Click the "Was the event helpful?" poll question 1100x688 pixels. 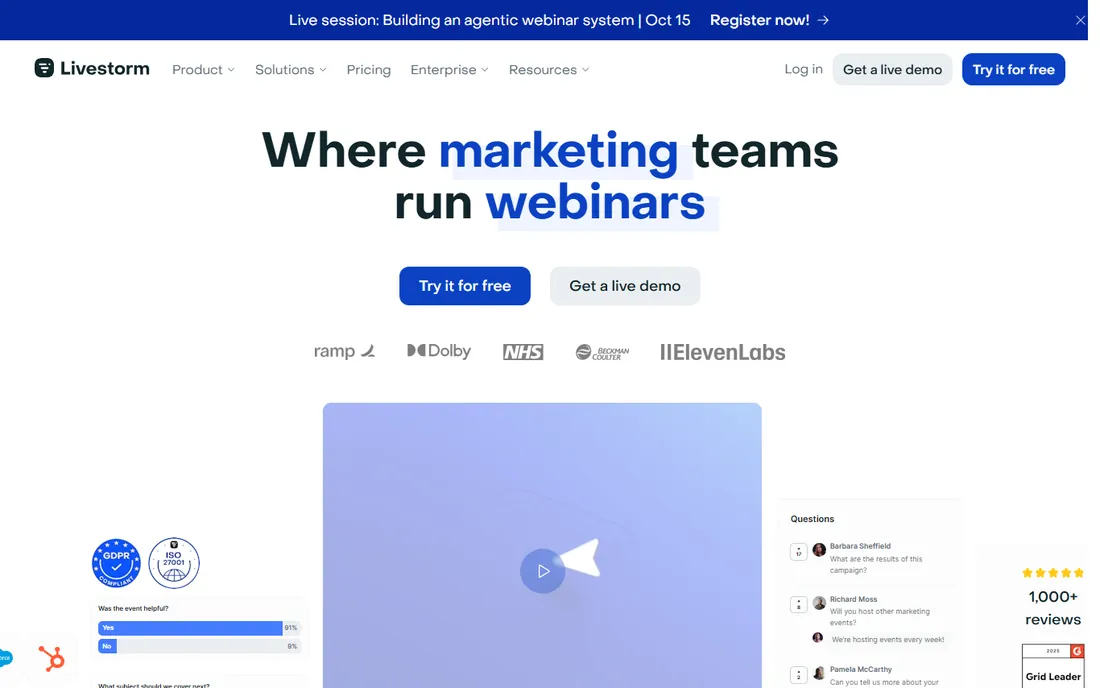tap(133, 608)
